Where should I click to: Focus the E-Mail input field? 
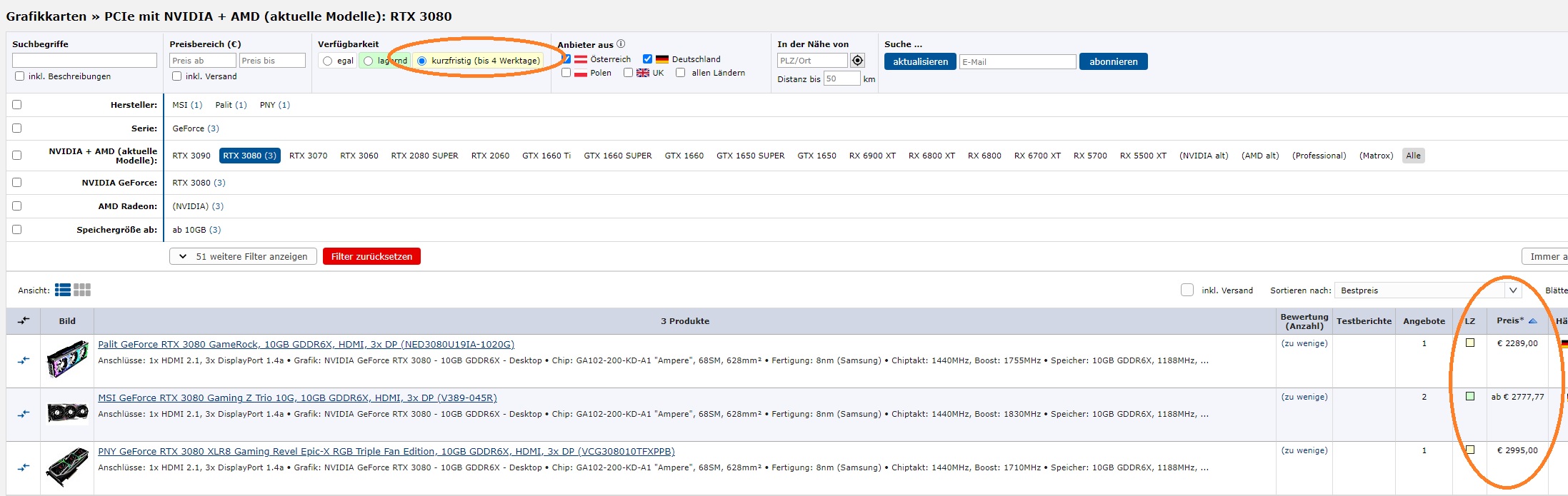tap(1017, 62)
